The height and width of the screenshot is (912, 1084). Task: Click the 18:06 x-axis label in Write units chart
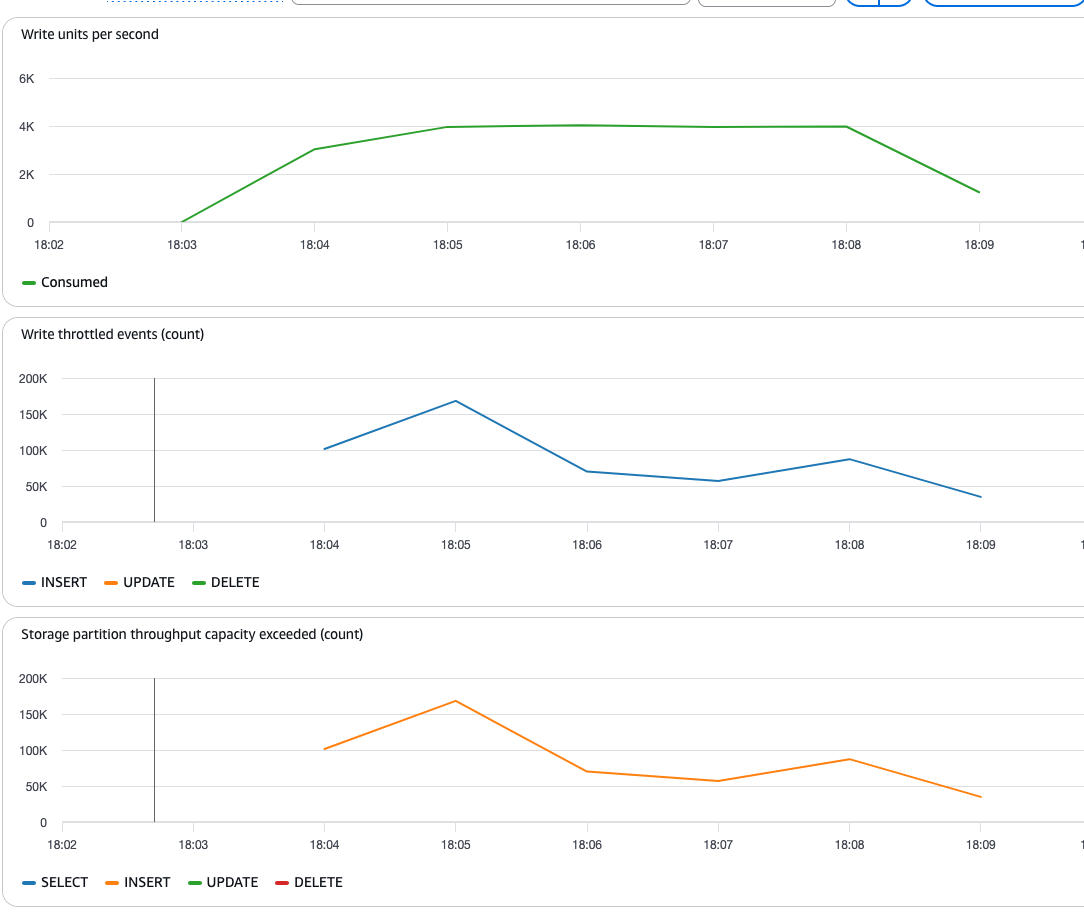point(580,245)
